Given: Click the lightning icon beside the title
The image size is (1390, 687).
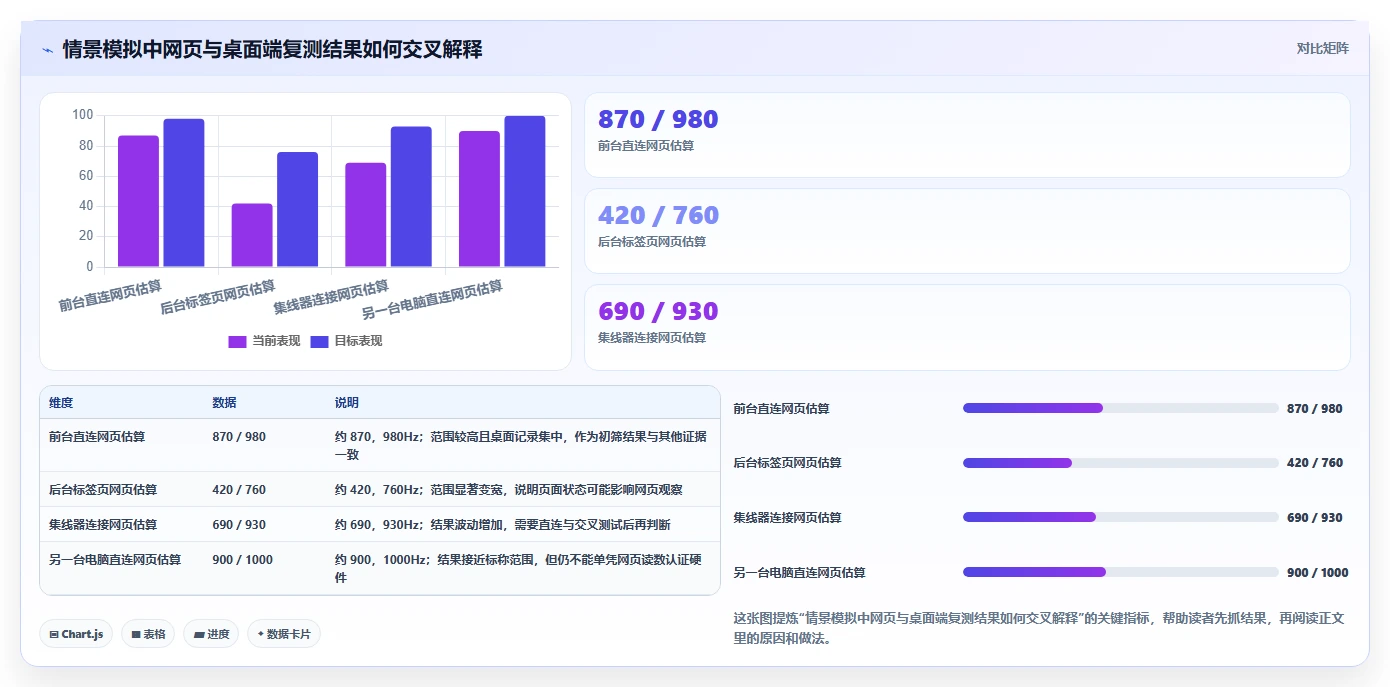Looking at the screenshot, I should tap(48, 50).
